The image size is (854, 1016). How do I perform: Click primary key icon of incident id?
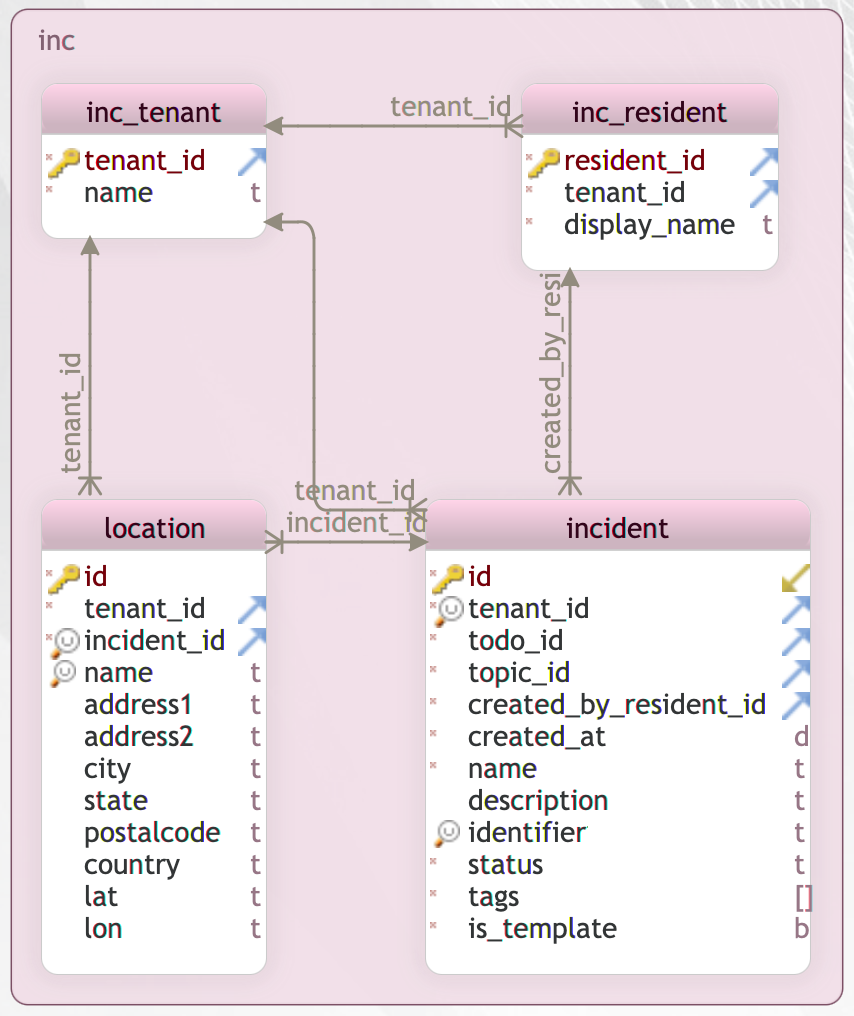pyautogui.click(x=448, y=578)
